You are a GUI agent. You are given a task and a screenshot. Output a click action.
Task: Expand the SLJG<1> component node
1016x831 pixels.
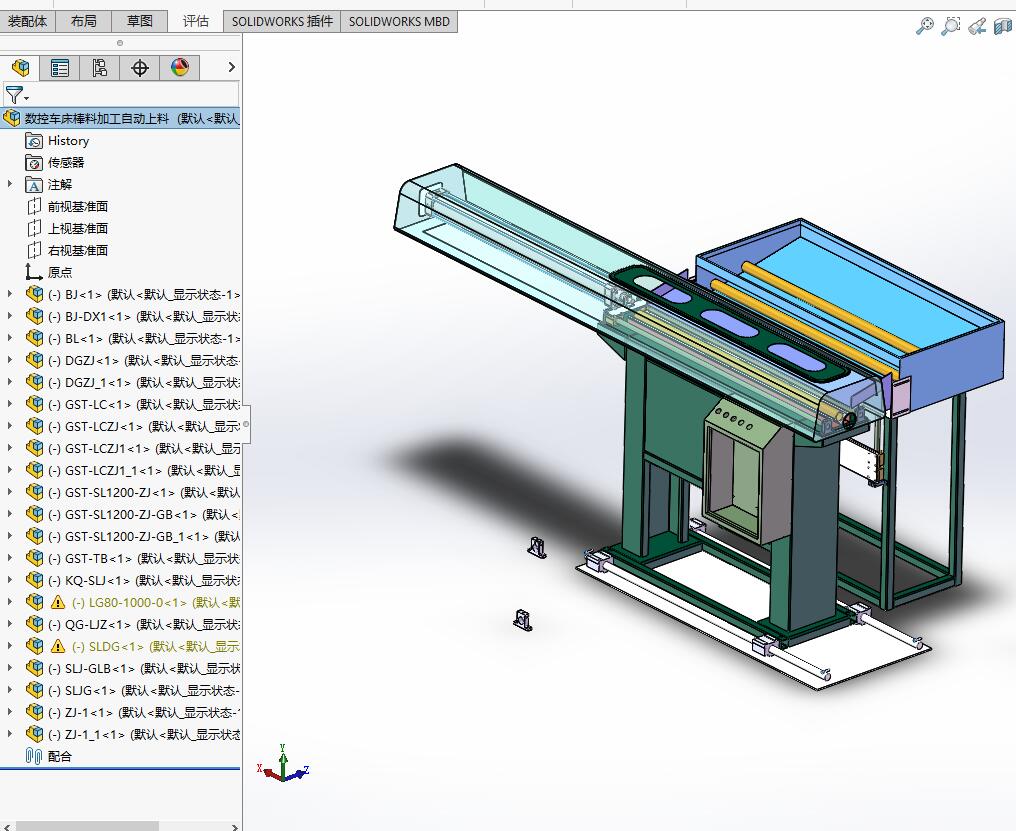[10, 690]
